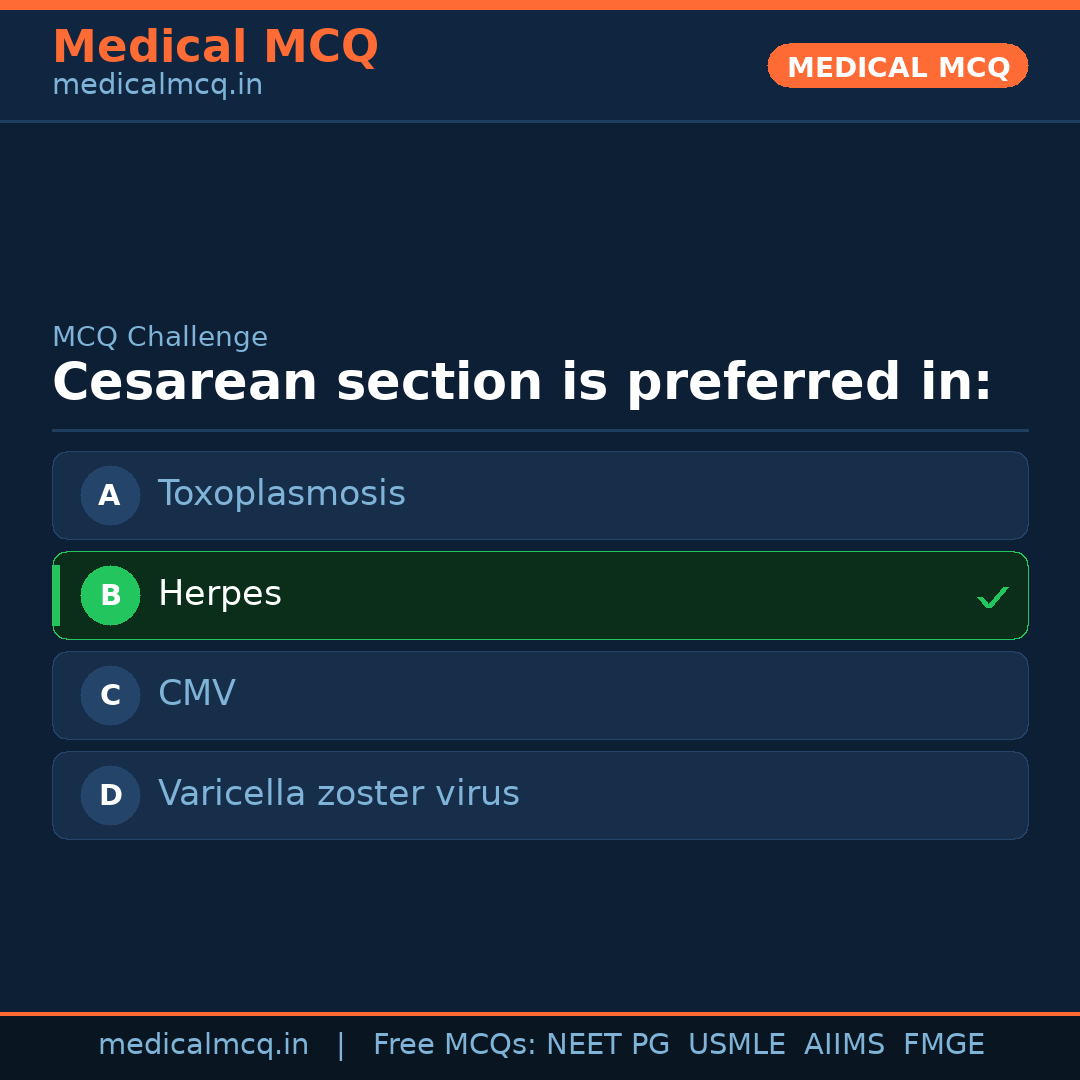The height and width of the screenshot is (1080, 1080).
Task: Pick the D letter circle icon
Action: tap(110, 795)
